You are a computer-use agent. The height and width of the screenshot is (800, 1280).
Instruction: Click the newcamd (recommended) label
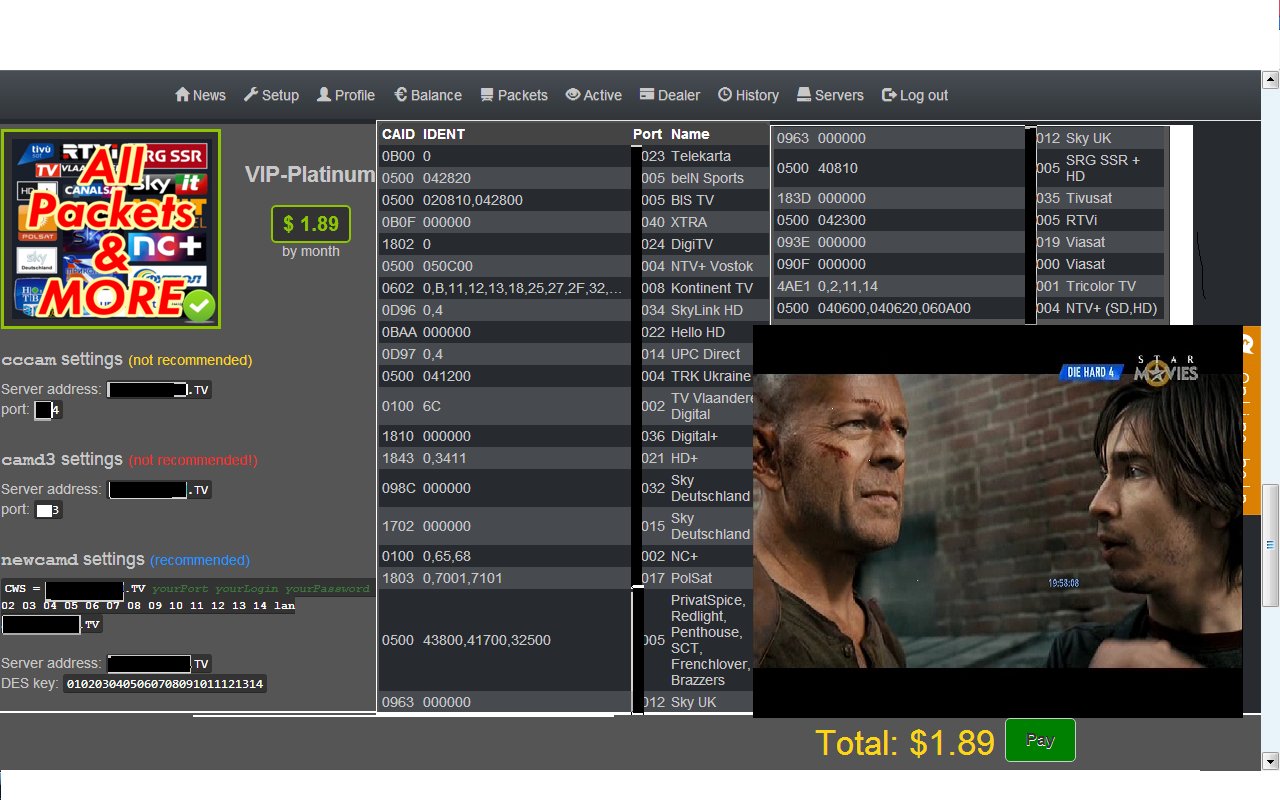pyautogui.click(x=125, y=559)
